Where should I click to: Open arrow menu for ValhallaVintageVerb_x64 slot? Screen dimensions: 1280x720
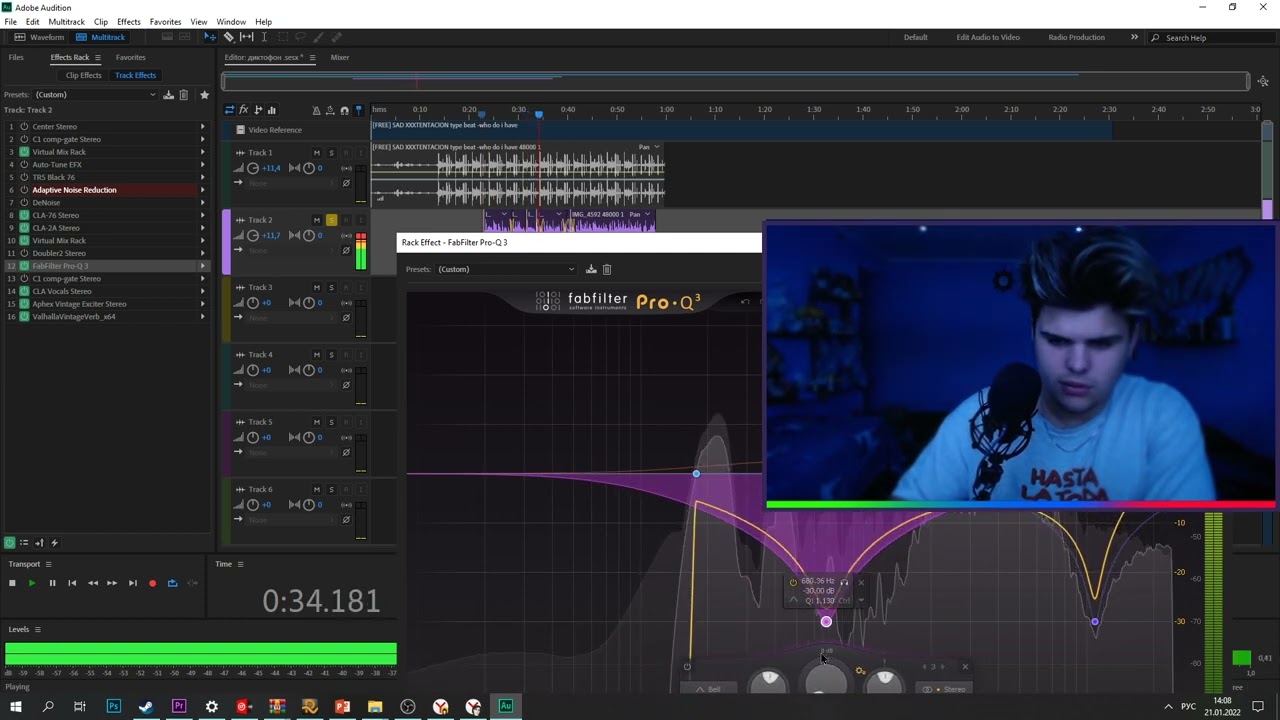point(203,317)
